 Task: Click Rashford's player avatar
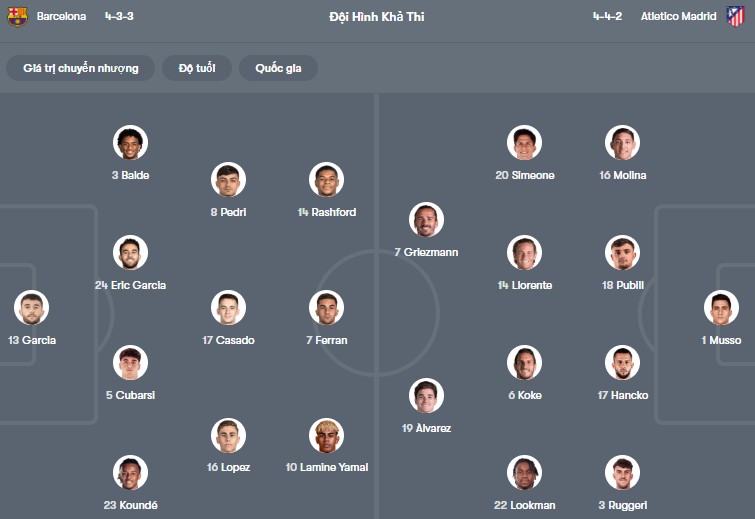click(x=327, y=180)
